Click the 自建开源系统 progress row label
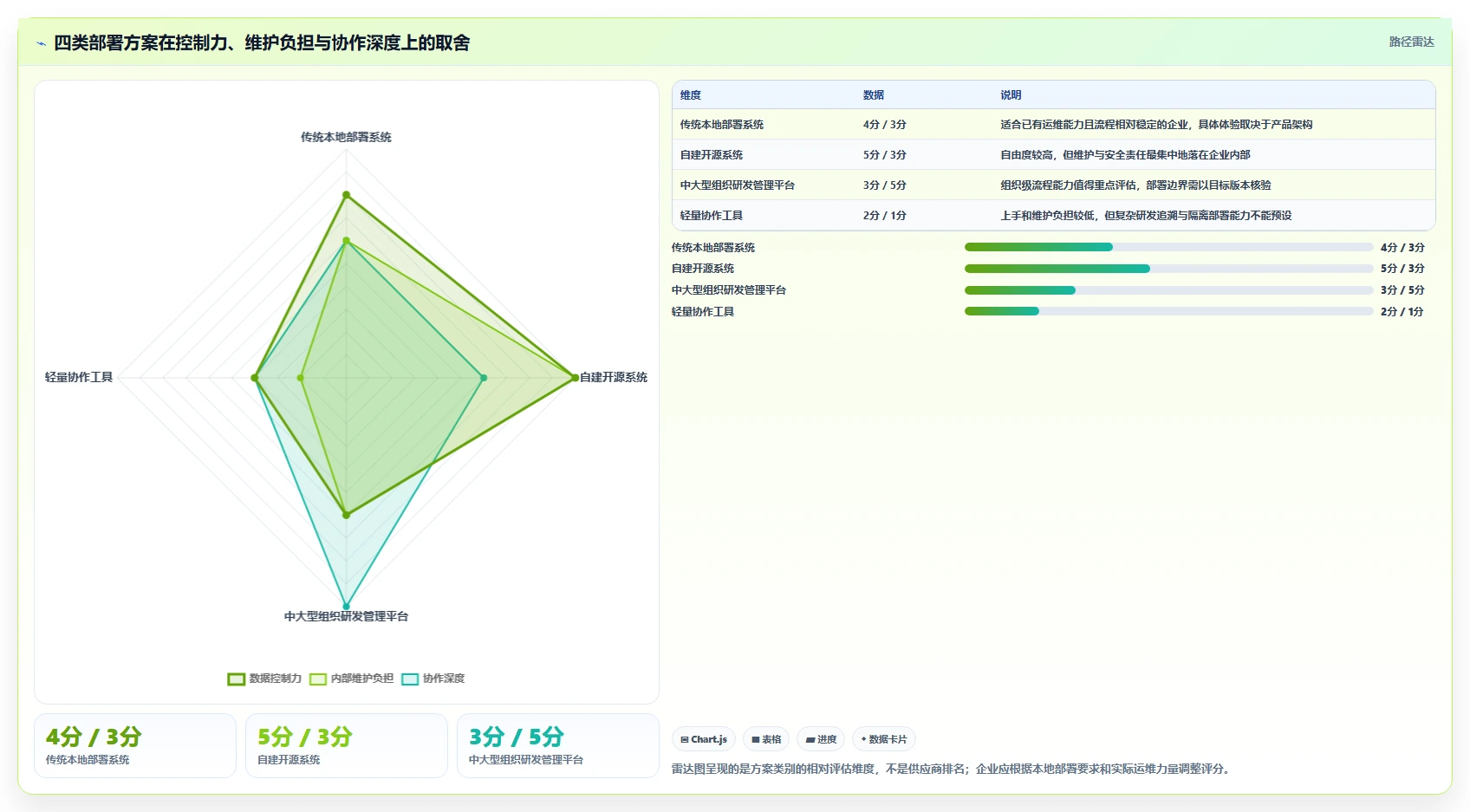Viewport: 1470px width, 812px height. click(703, 269)
